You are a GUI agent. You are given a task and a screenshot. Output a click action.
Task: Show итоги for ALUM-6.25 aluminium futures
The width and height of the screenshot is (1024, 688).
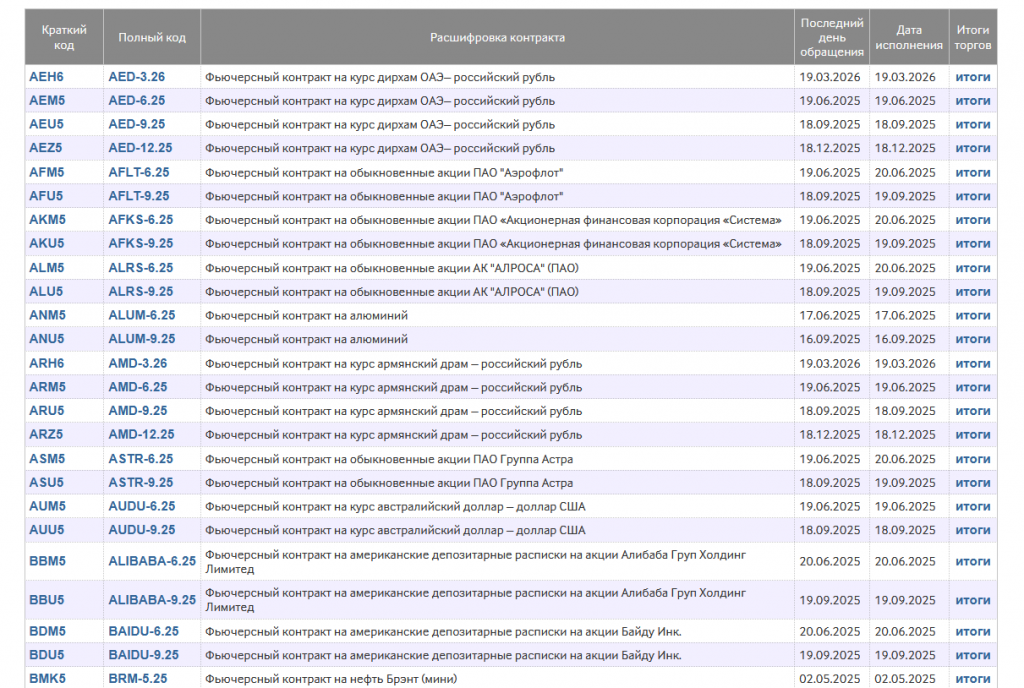972,315
